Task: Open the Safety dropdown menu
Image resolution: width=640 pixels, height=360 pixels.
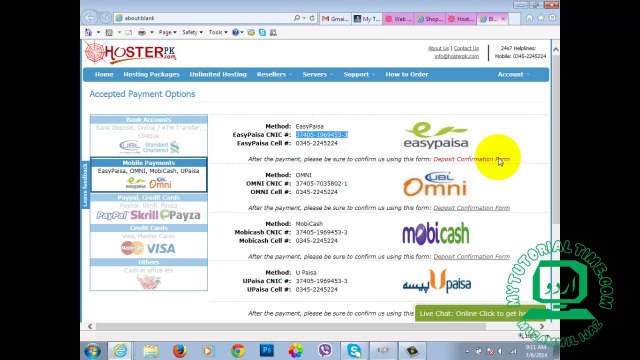Action: (x=192, y=32)
